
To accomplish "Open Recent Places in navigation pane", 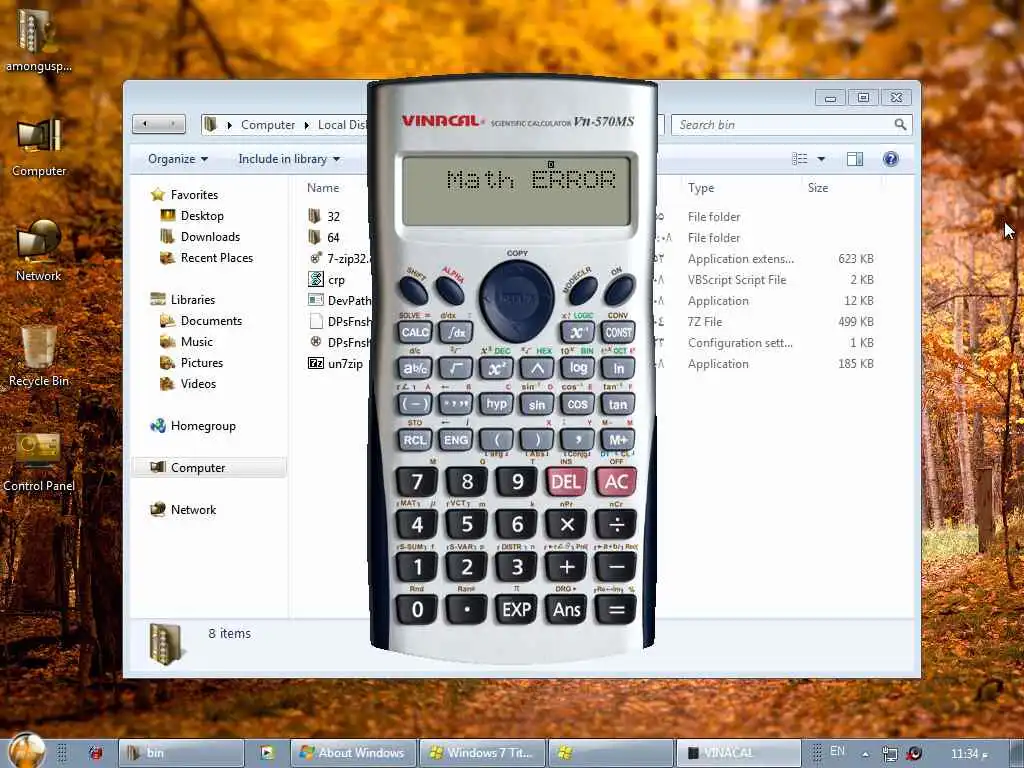I will point(207,258).
